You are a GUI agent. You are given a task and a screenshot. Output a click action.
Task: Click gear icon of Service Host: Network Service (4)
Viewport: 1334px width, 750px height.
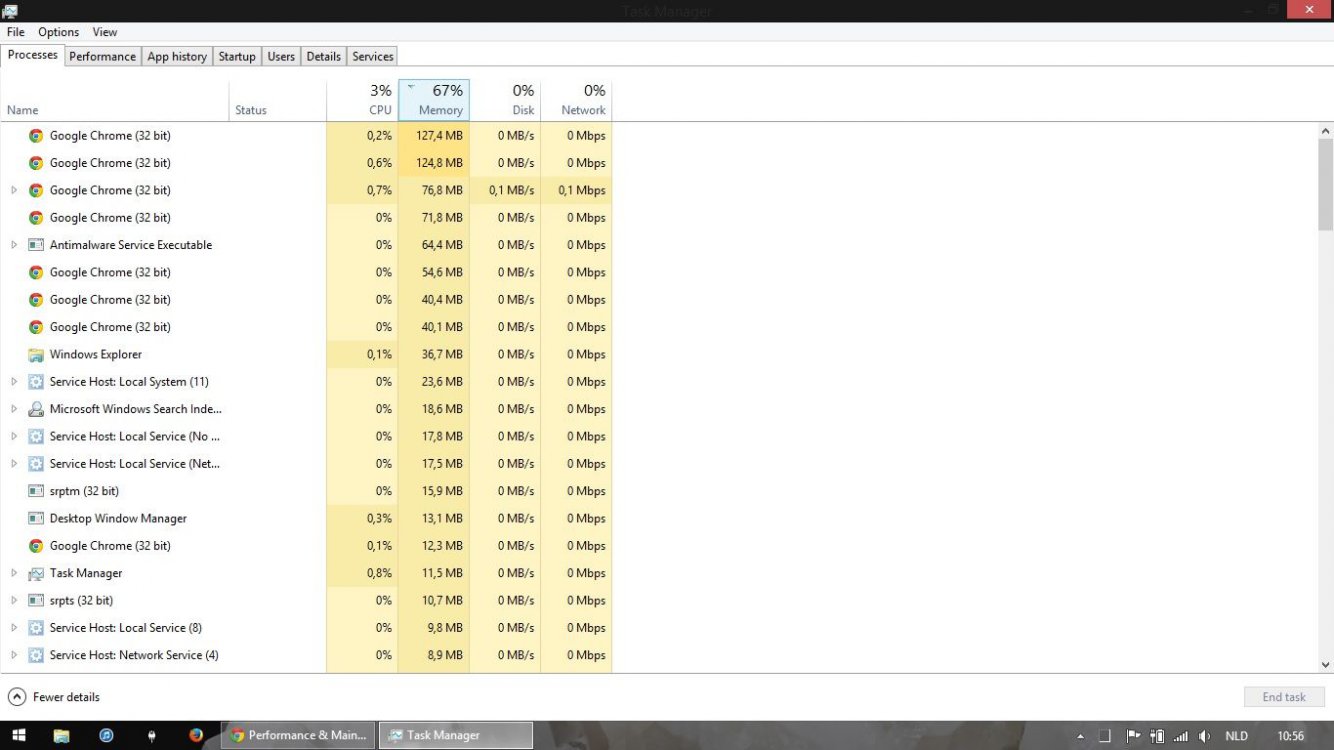[36, 655]
